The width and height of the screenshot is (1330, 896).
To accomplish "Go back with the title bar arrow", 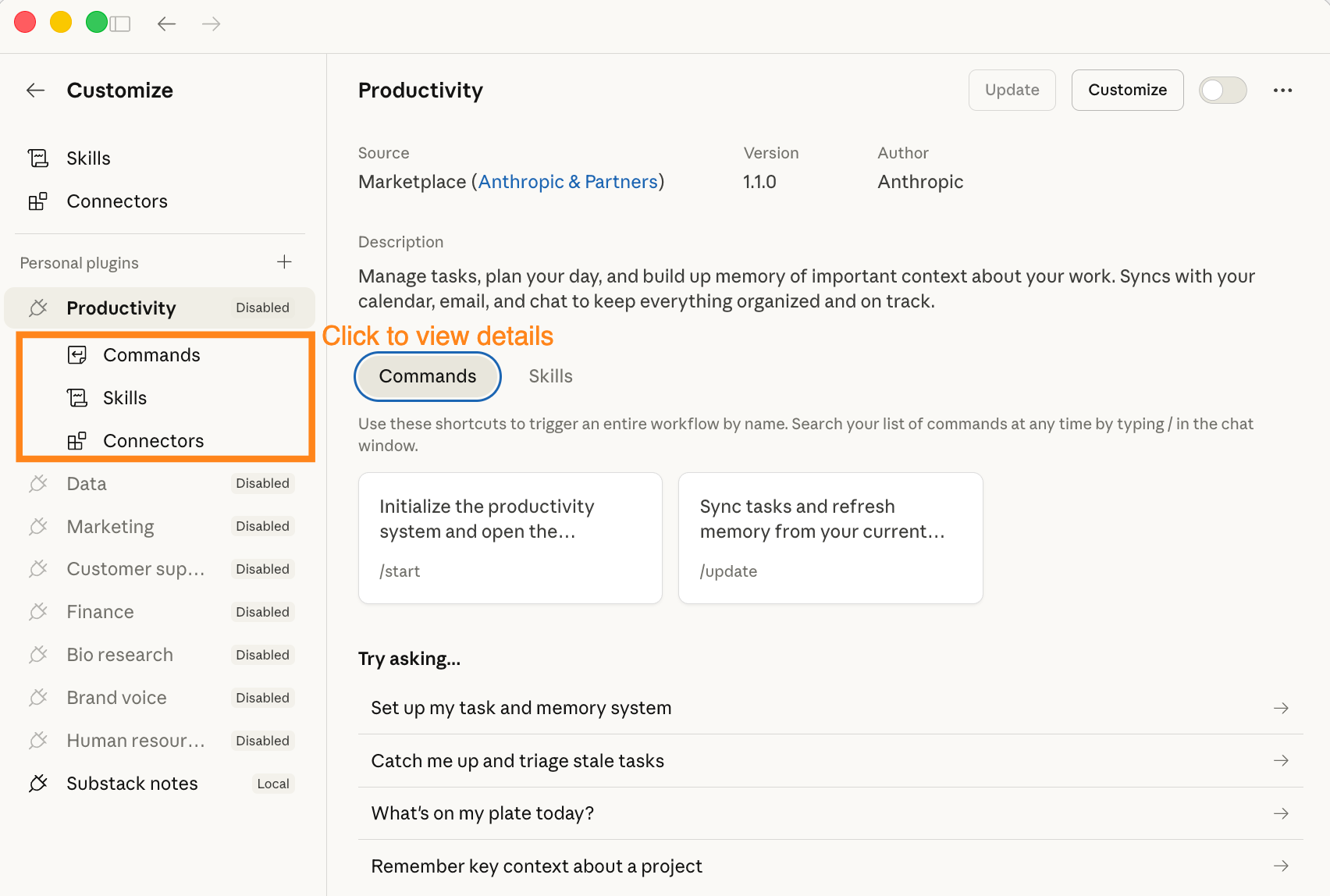I will 166,24.
